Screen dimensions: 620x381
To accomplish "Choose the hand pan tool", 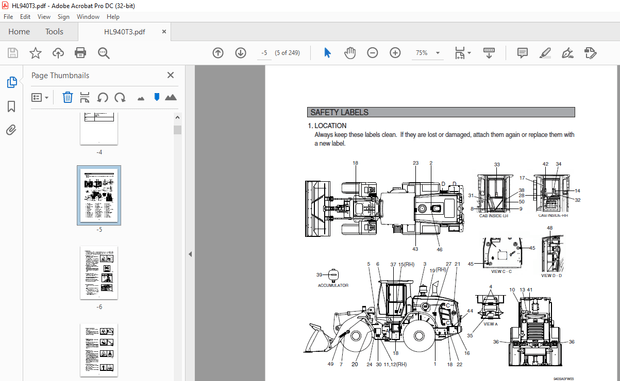I will click(350, 53).
